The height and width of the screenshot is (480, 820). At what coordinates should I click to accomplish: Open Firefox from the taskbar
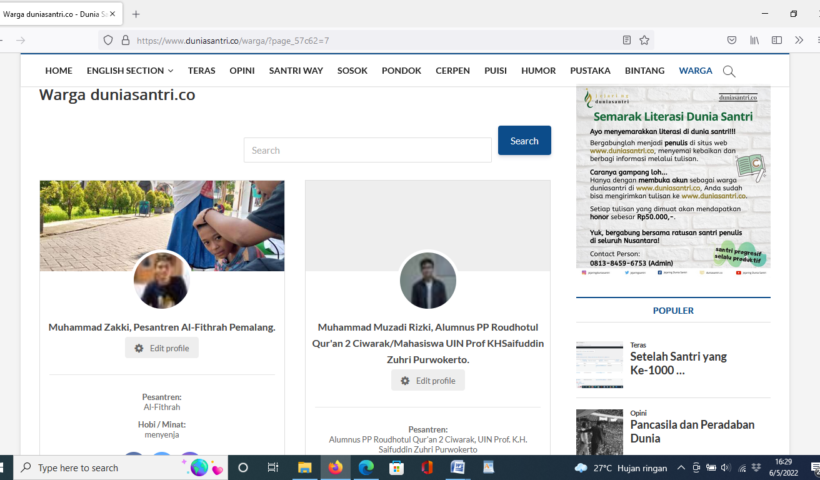click(x=335, y=467)
